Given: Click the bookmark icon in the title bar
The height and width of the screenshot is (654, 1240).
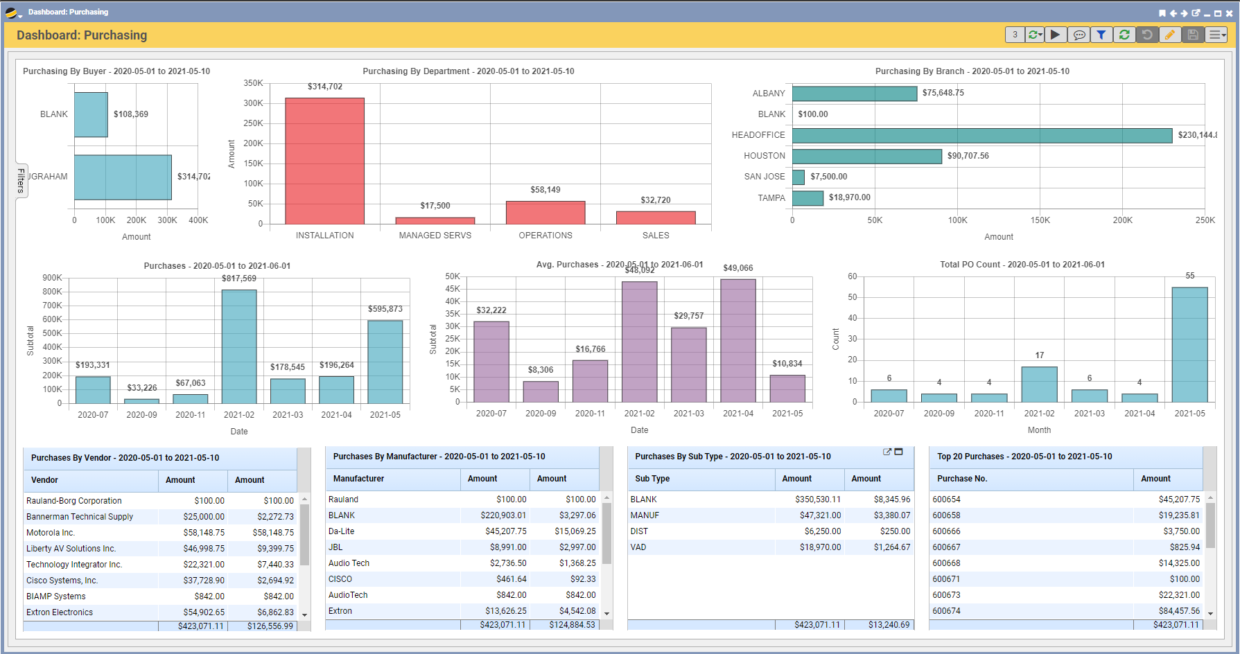Looking at the screenshot, I should point(1163,12).
